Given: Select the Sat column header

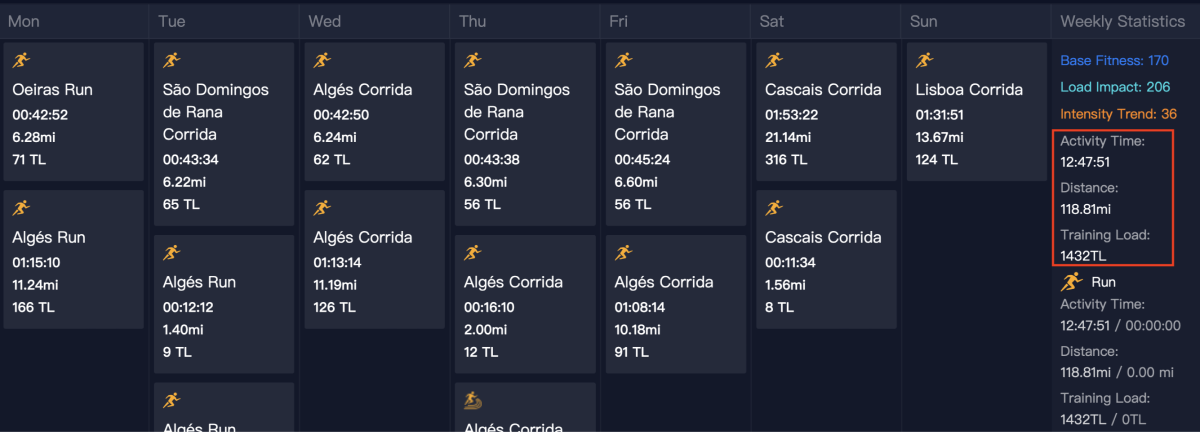Looking at the screenshot, I should pos(771,21).
